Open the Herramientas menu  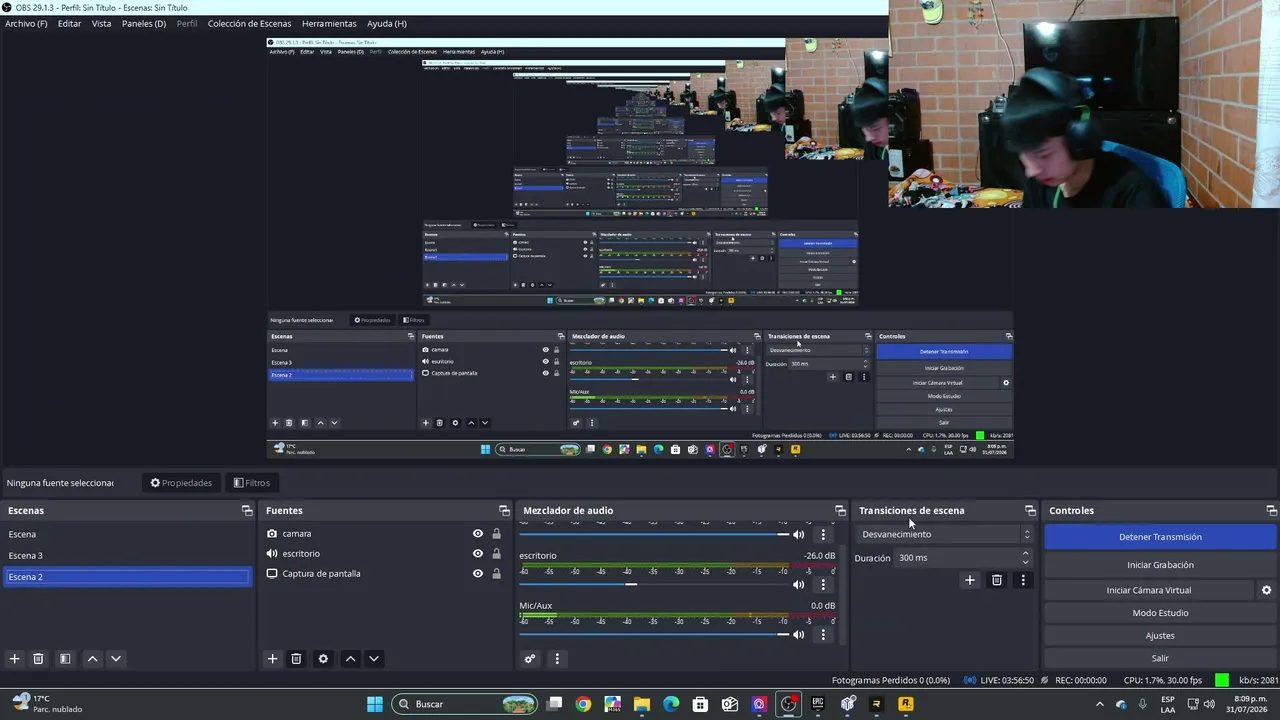pyautogui.click(x=329, y=23)
